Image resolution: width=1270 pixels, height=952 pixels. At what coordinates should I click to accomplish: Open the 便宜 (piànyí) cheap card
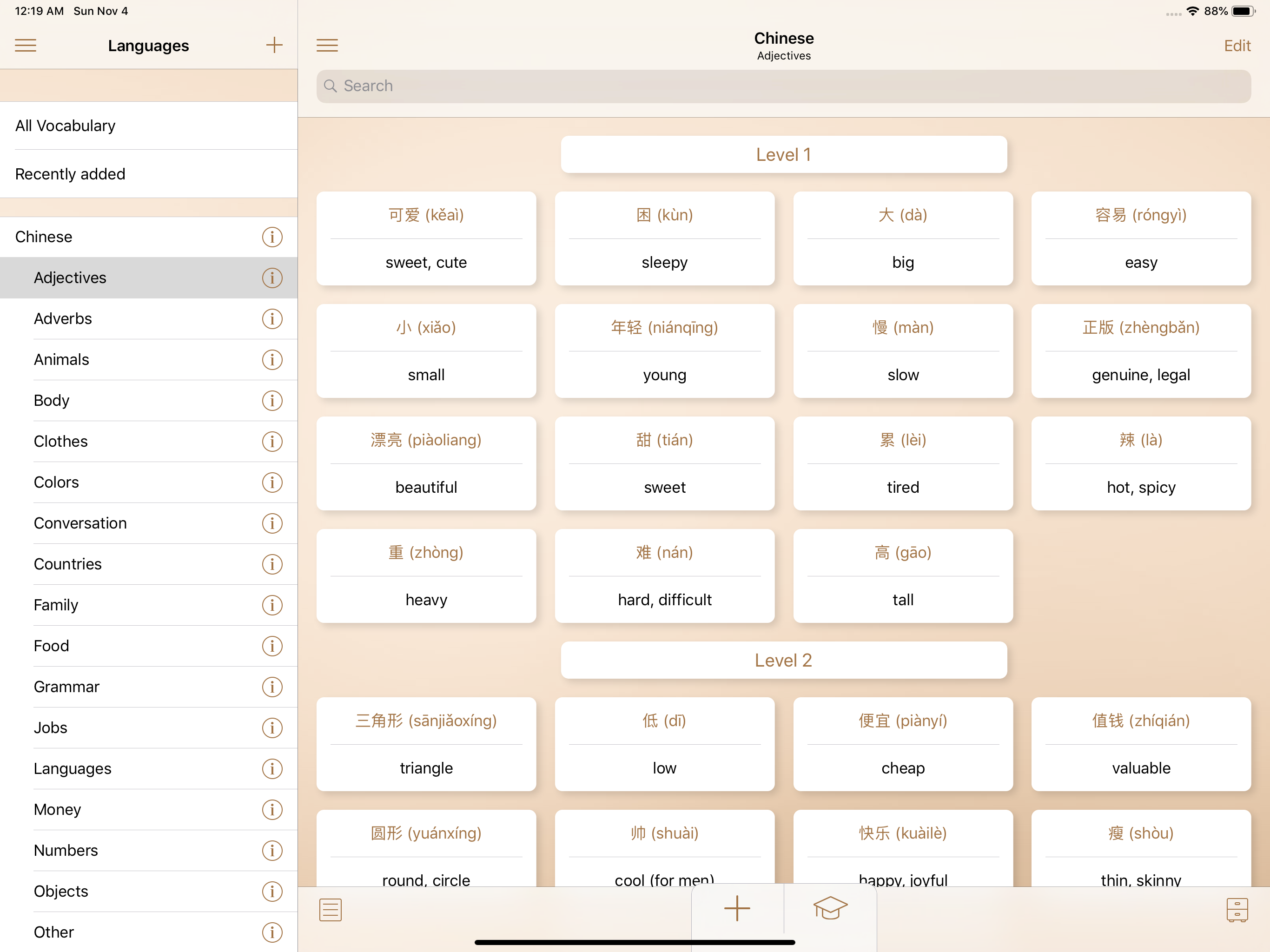pyautogui.click(x=903, y=744)
